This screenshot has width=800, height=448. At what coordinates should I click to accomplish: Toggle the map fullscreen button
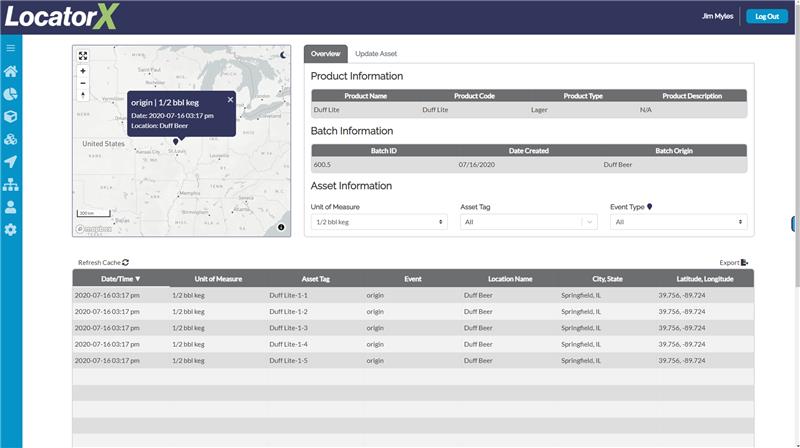(x=83, y=56)
